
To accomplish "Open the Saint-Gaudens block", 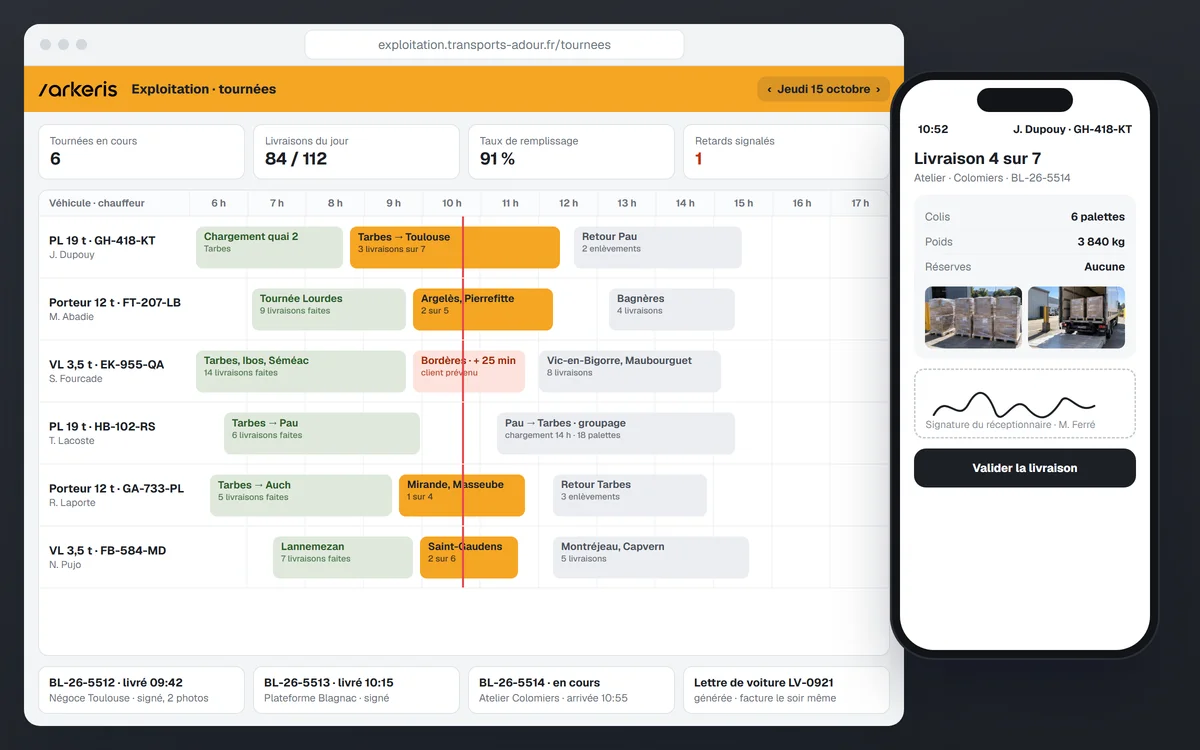I will pyautogui.click(x=469, y=557).
